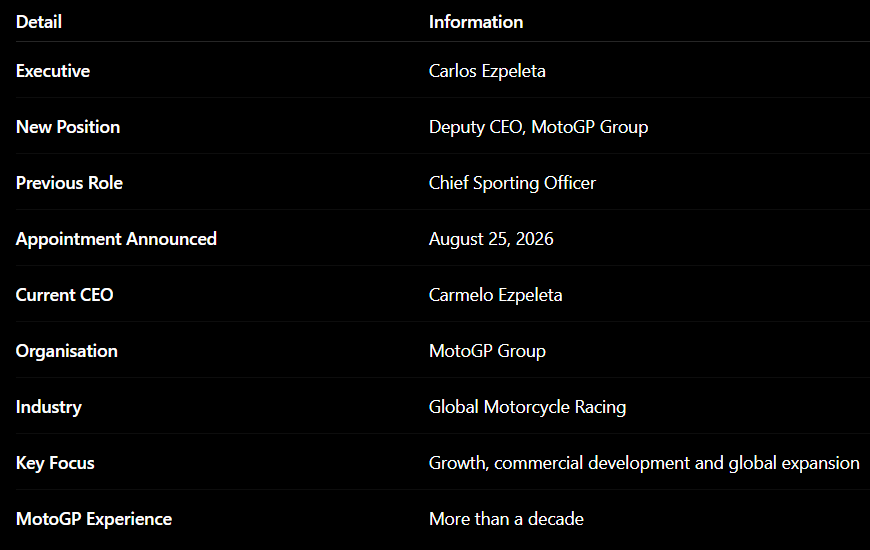Select the Key Focus label
Screen dimensions: 870x550
55,463
